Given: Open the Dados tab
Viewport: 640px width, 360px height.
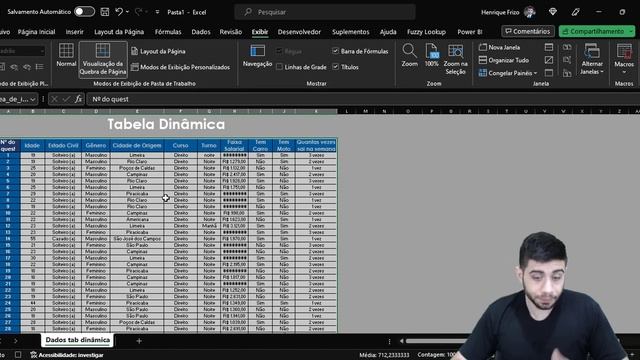Looking at the screenshot, I should [201, 32].
